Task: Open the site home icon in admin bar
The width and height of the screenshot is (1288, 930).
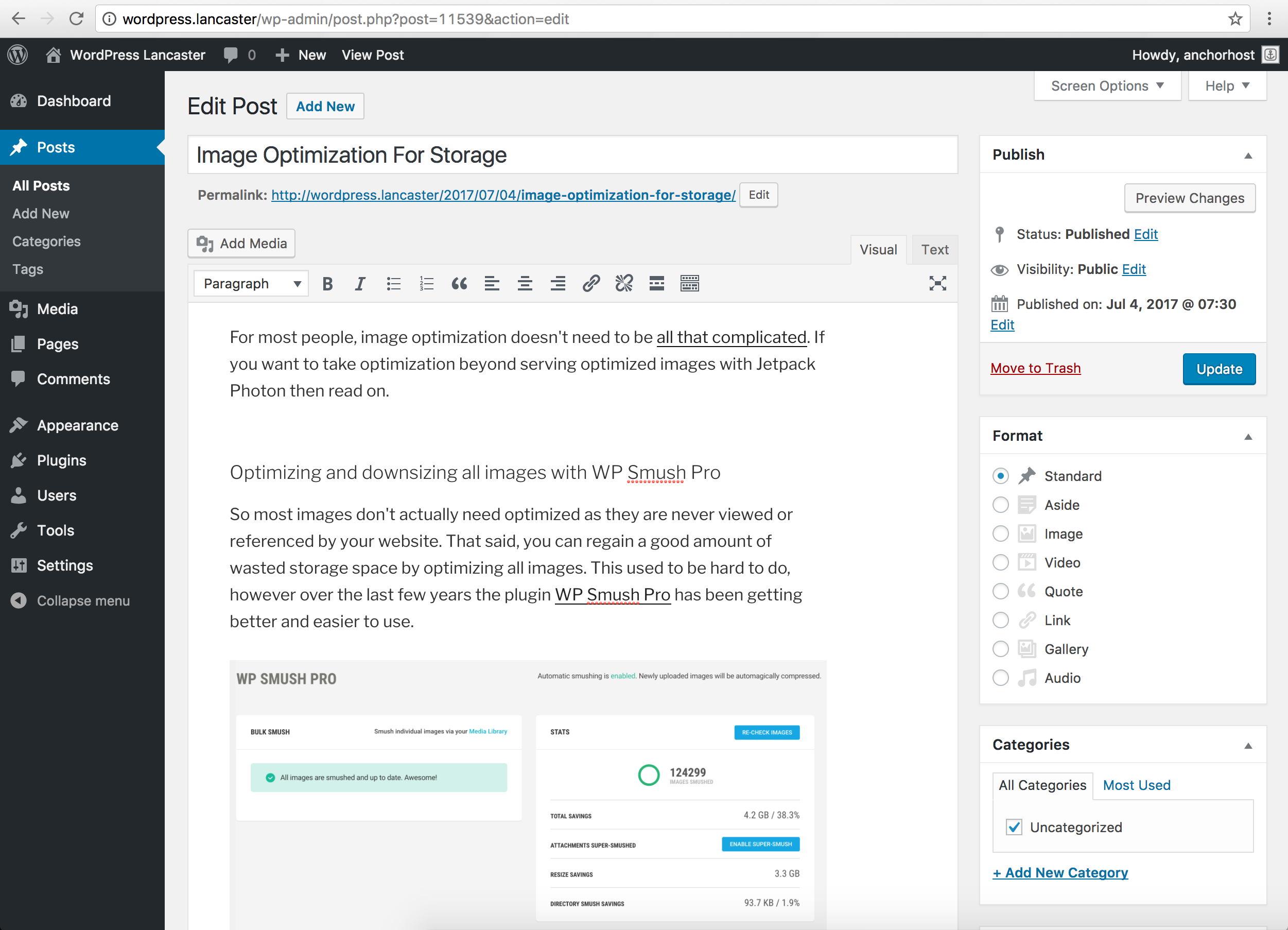Action: (x=54, y=55)
